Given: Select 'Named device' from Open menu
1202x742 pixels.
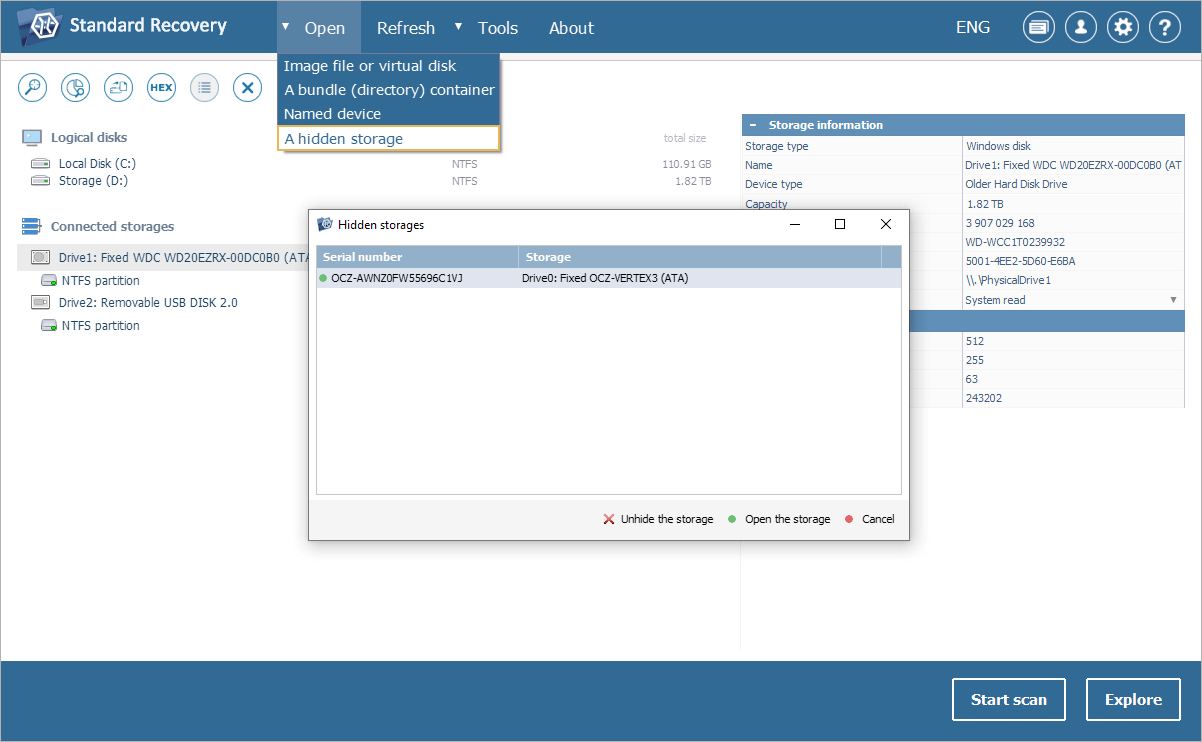Looking at the screenshot, I should click(332, 114).
